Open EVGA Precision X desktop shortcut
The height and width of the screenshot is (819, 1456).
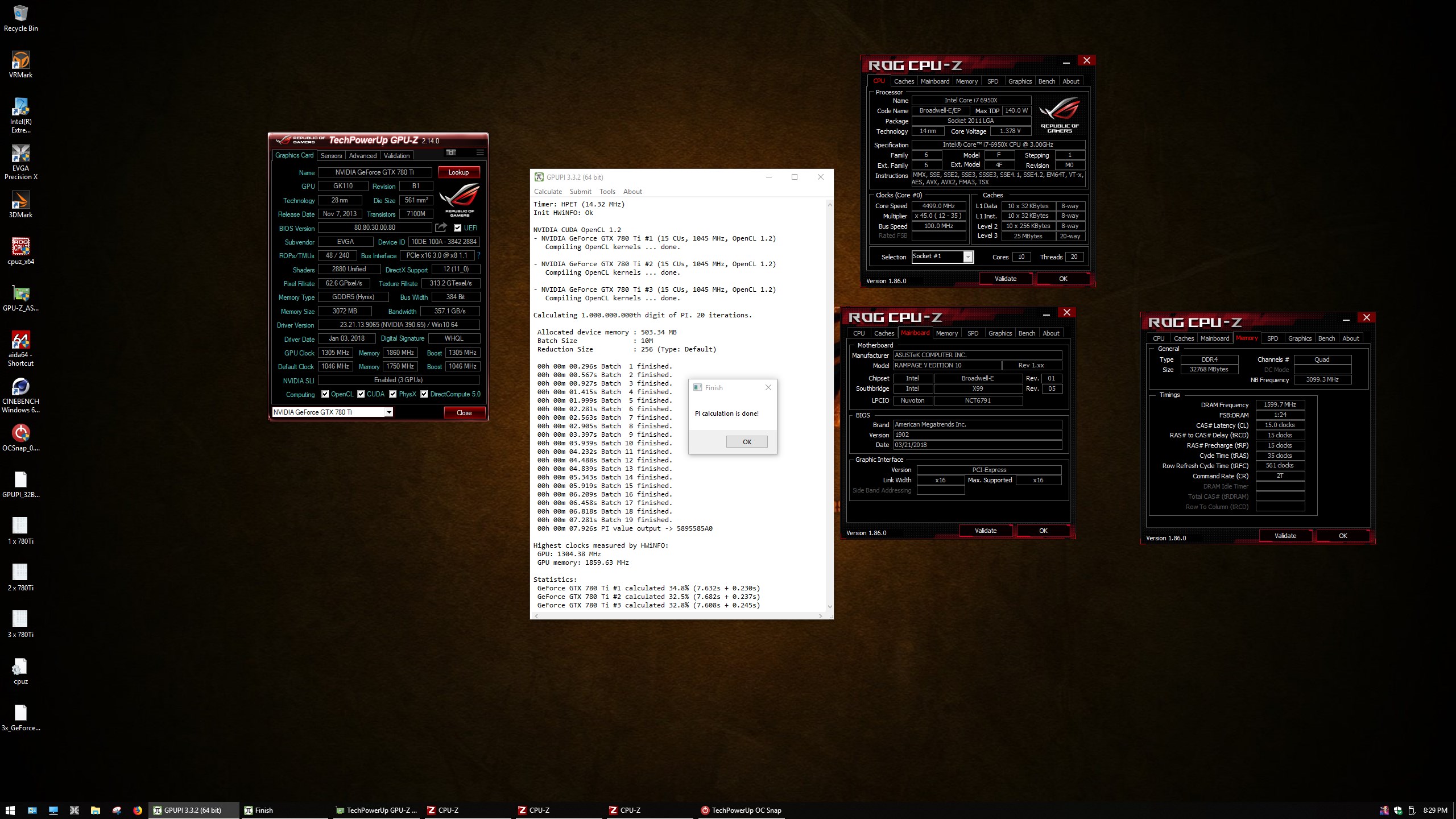20,162
